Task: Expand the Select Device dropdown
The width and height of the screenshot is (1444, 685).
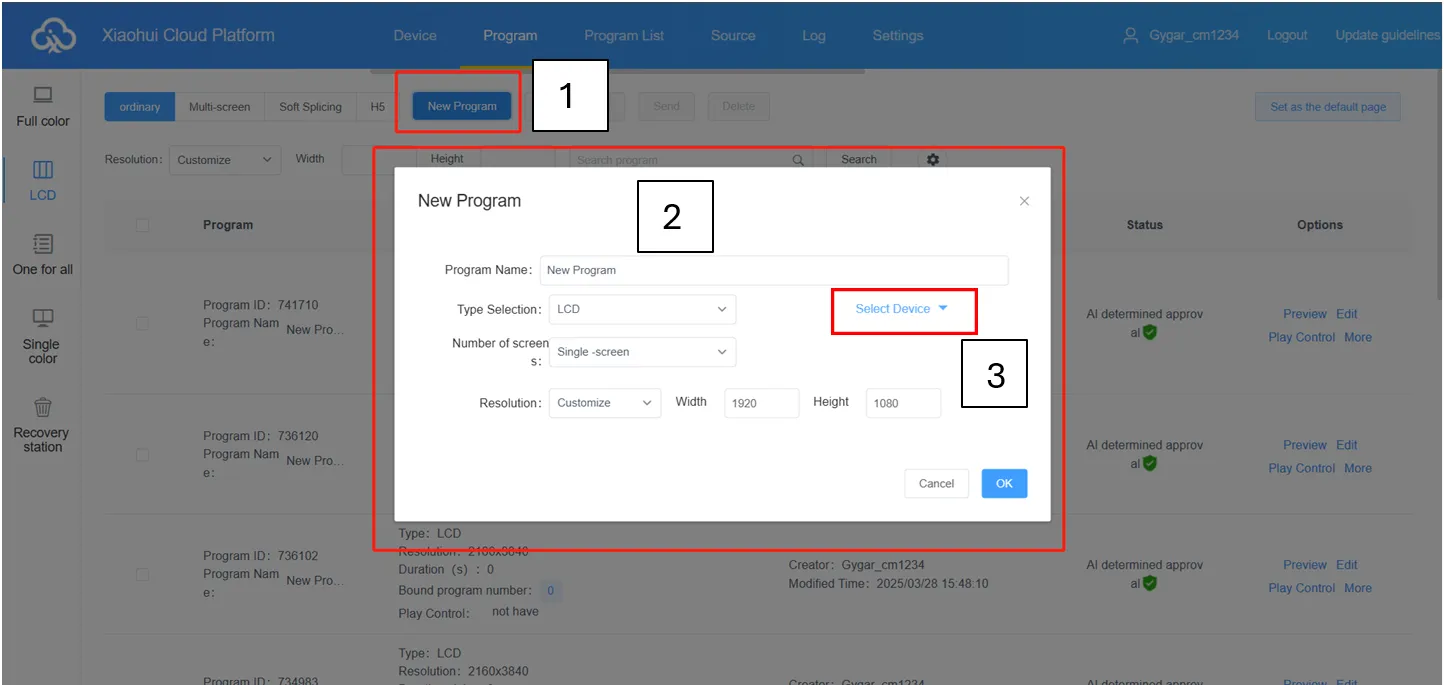Action: (x=902, y=309)
